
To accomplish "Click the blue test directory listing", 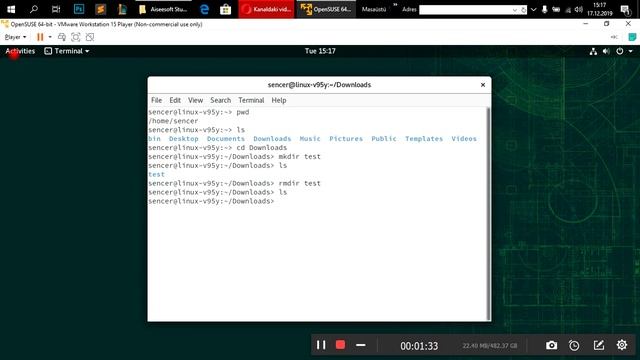I will click(x=156, y=174).
